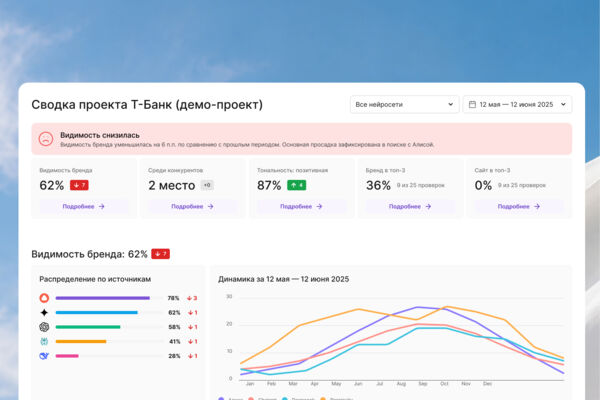Click the '0%' value in Сайт в топ-3 card
Screen dimensions: 600x400
(x=483, y=185)
